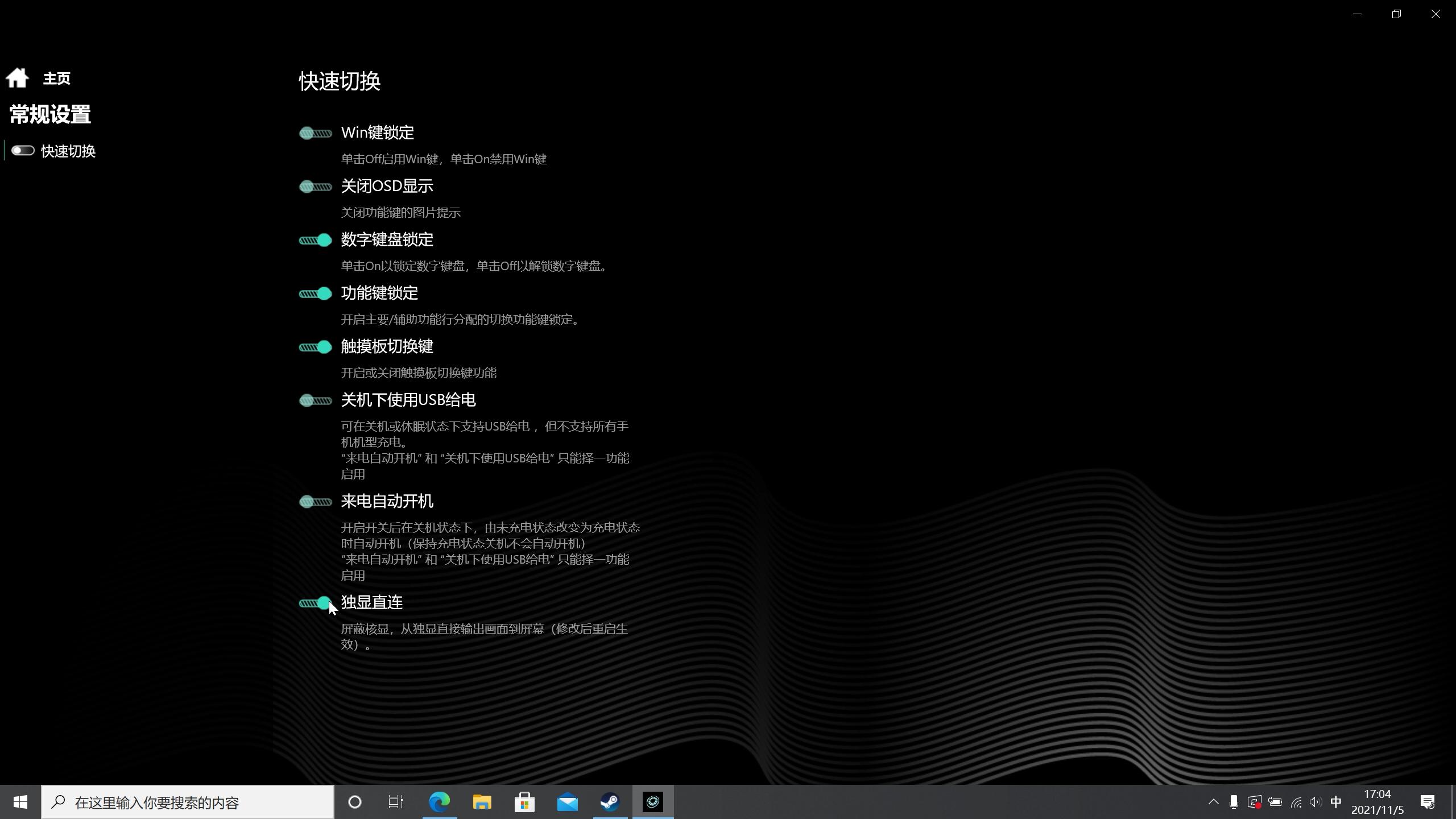Image resolution: width=1456 pixels, height=819 pixels.
Task: Enable the 关闭OSD显示 switch
Action: tap(316, 187)
